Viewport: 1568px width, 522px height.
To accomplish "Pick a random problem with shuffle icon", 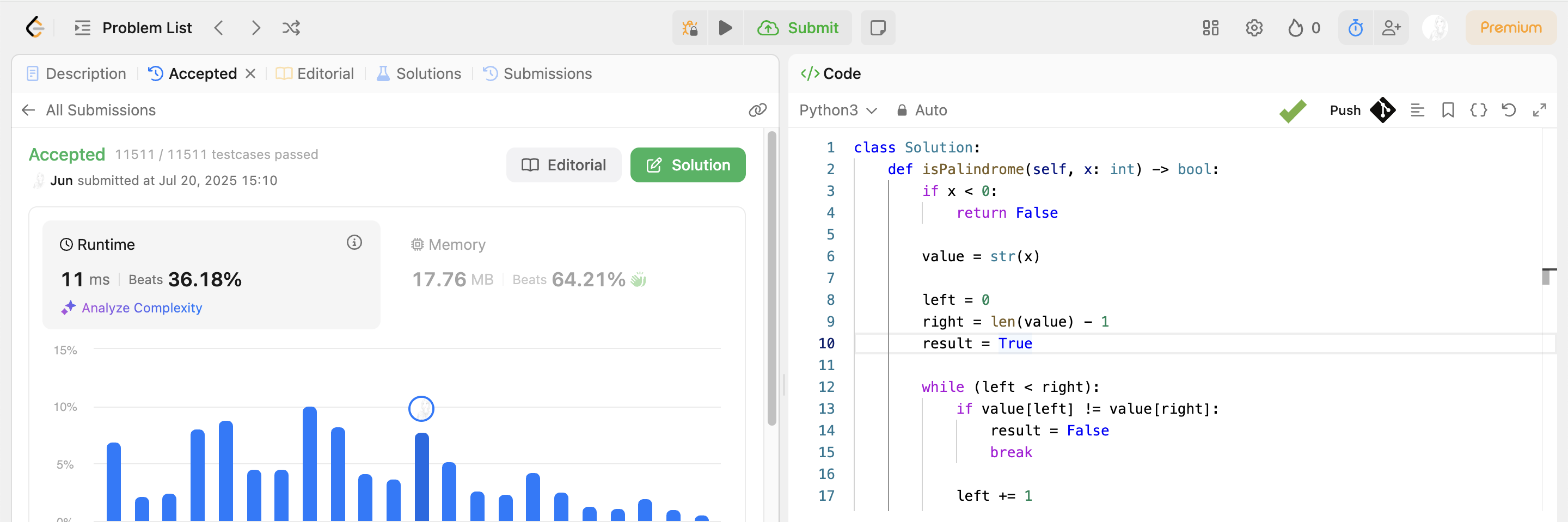I will 291,27.
